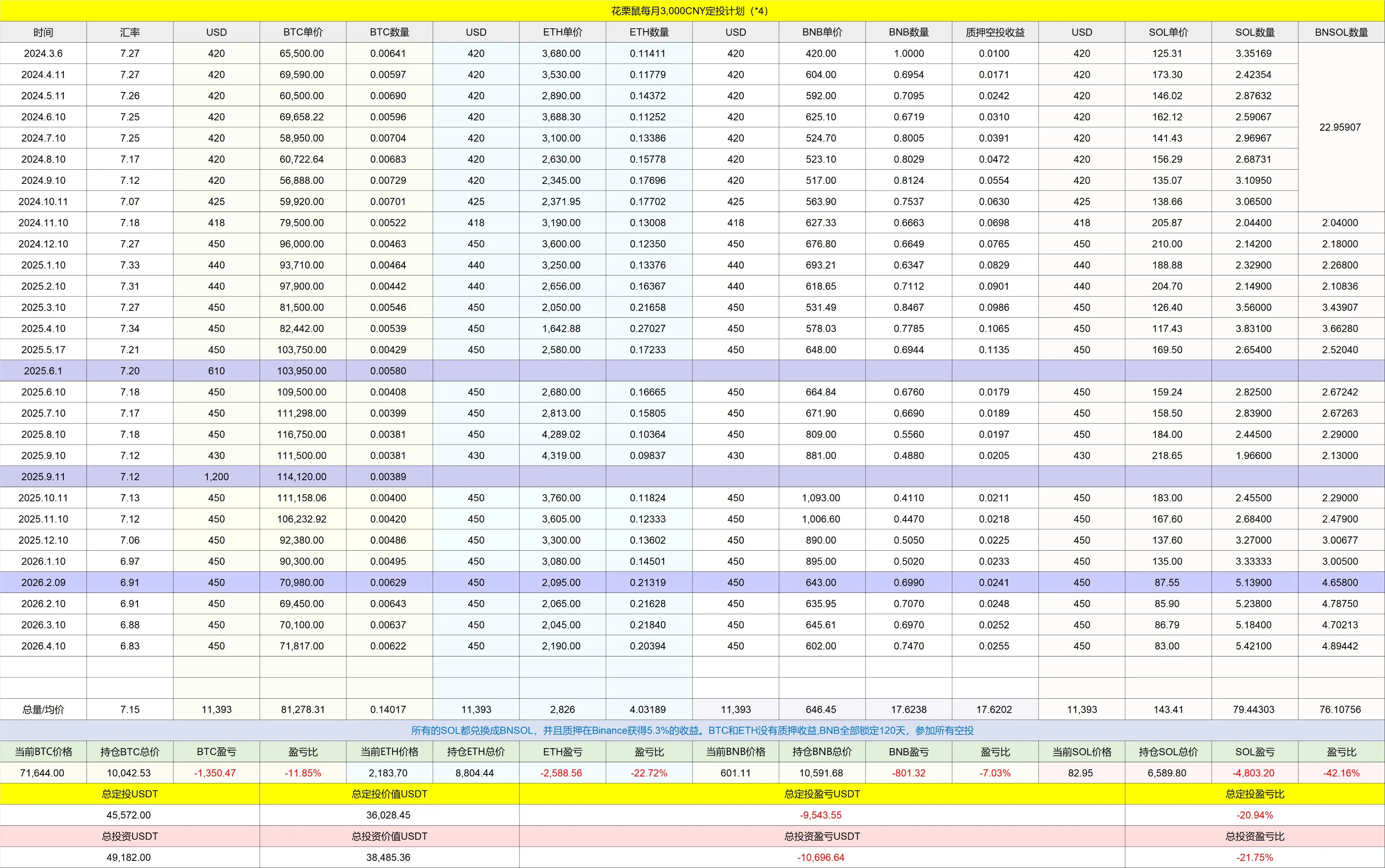Select the 当前BTC价格 value 71,644.00
The width and height of the screenshot is (1385, 868).
tap(42, 773)
